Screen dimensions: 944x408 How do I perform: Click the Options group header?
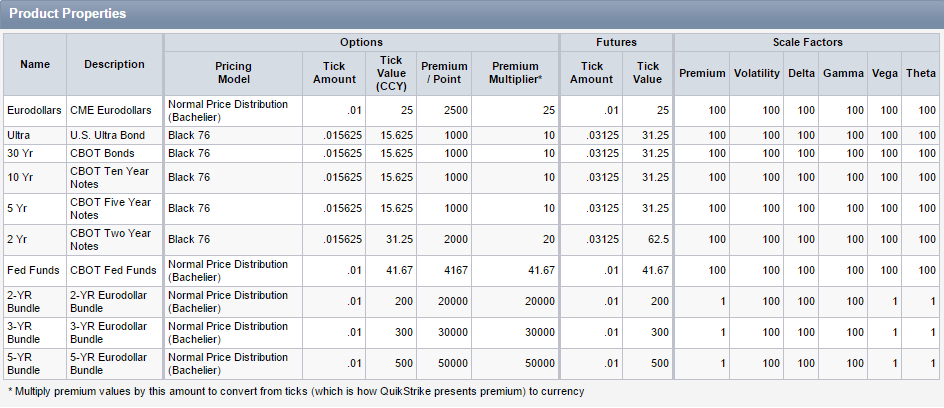tap(361, 43)
